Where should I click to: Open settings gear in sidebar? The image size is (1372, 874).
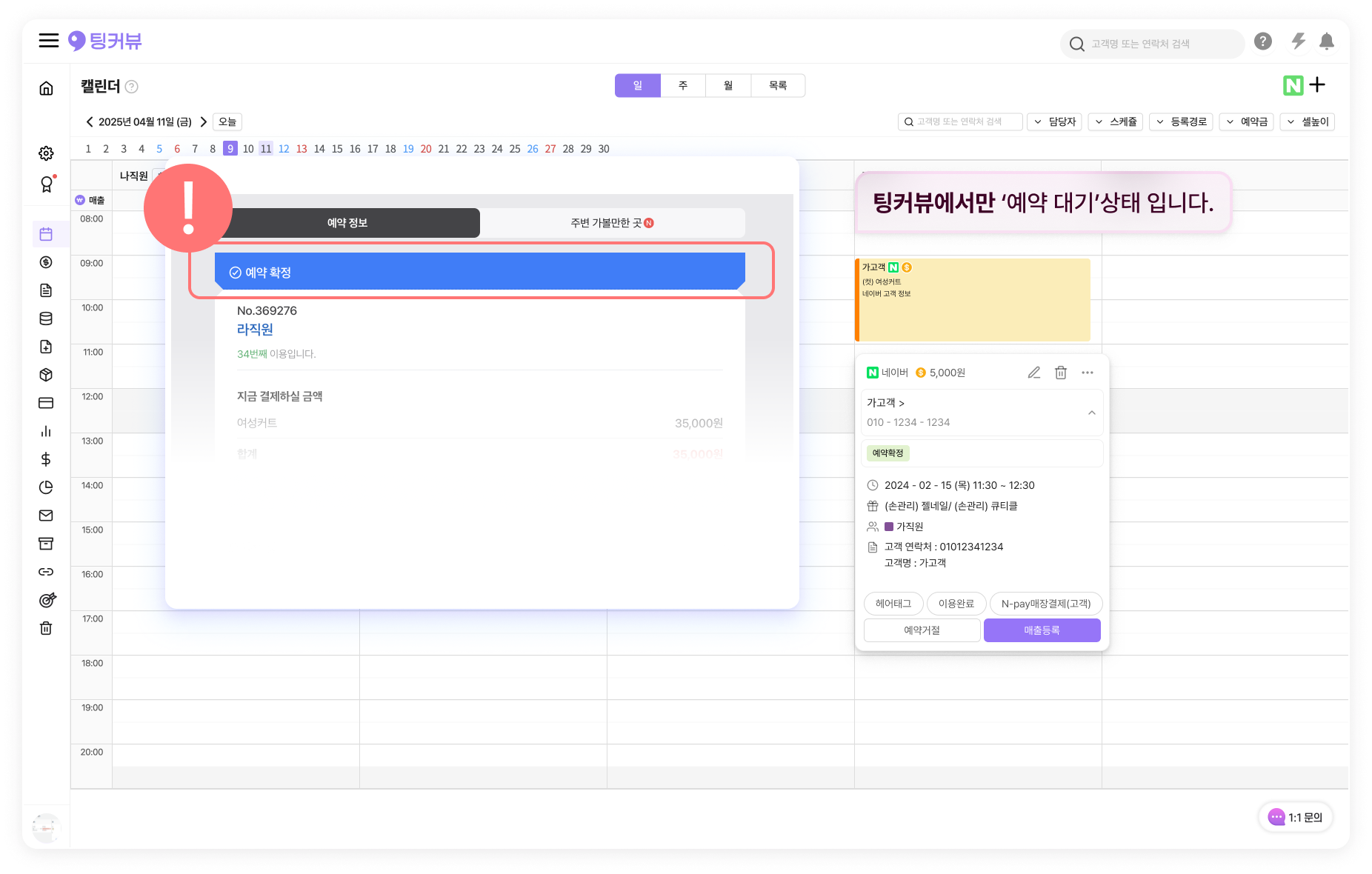(46, 153)
